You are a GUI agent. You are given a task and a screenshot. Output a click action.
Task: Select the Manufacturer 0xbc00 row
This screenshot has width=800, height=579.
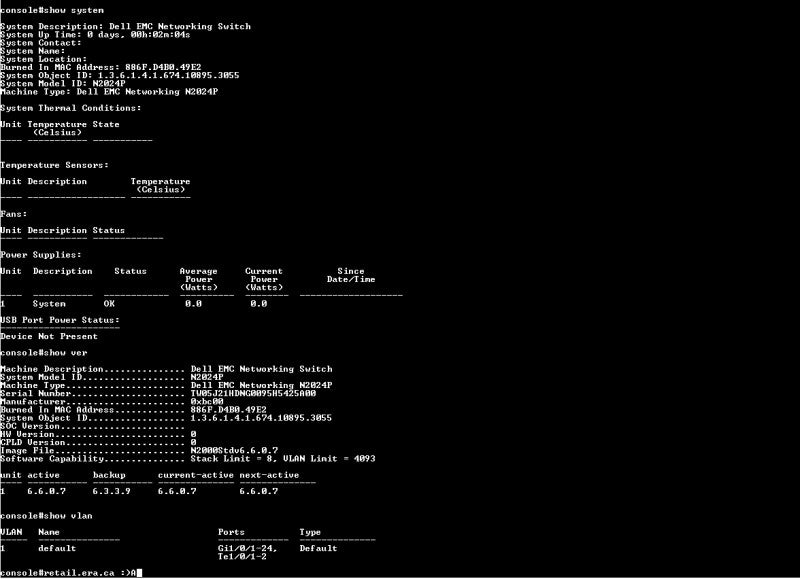coord(112,402)
